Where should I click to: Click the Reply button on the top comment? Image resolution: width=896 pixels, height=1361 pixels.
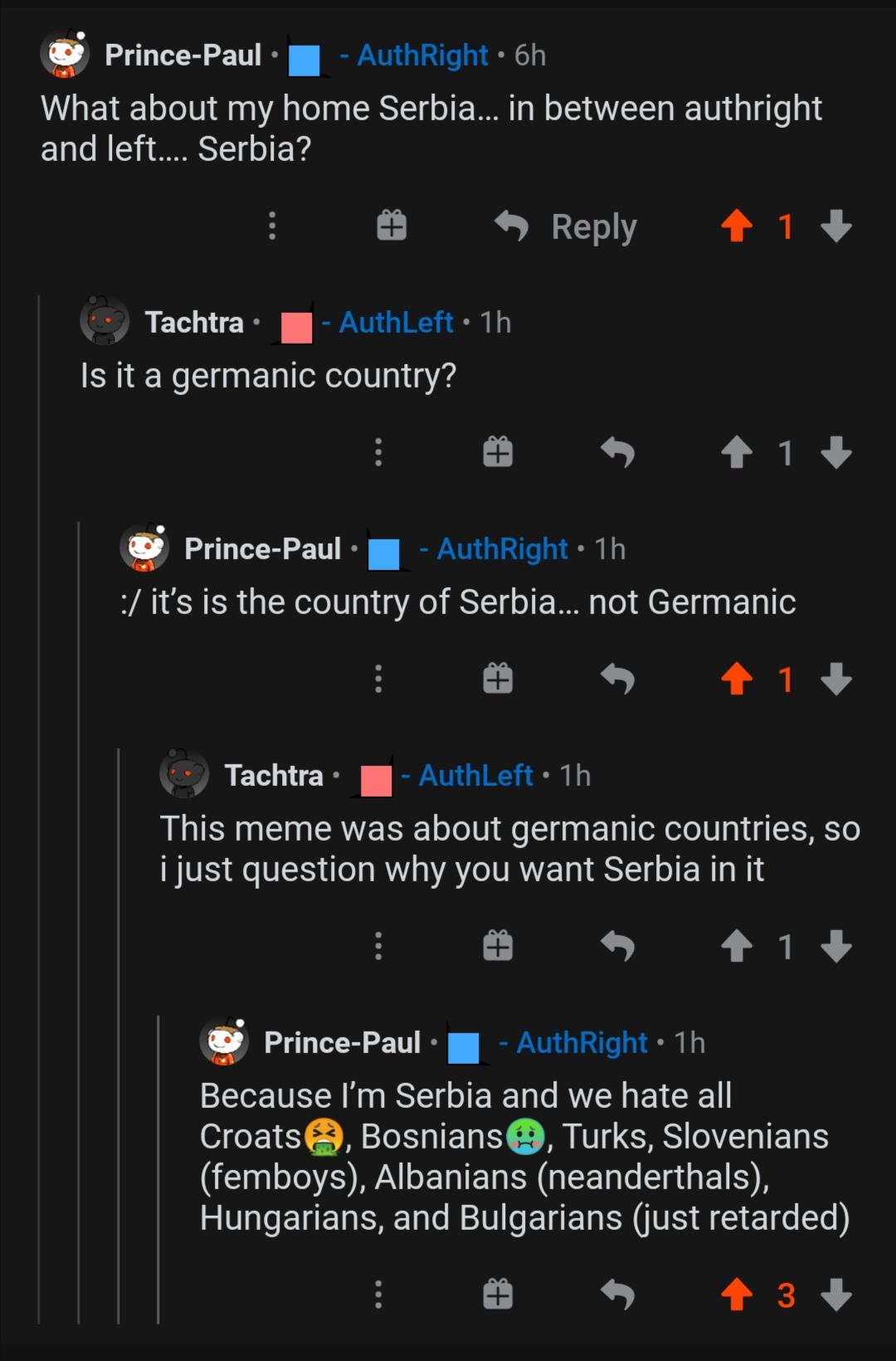pos(592,225)
